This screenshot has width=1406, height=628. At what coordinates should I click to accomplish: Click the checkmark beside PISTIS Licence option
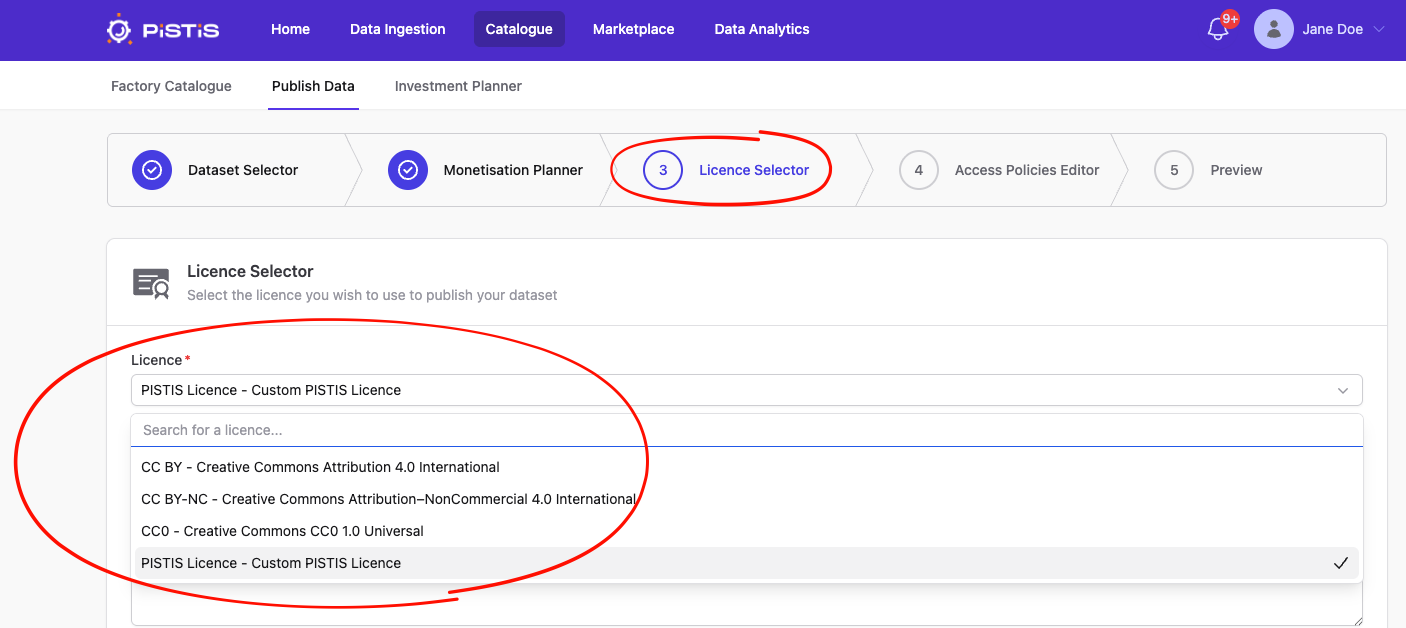(1340, 563)
